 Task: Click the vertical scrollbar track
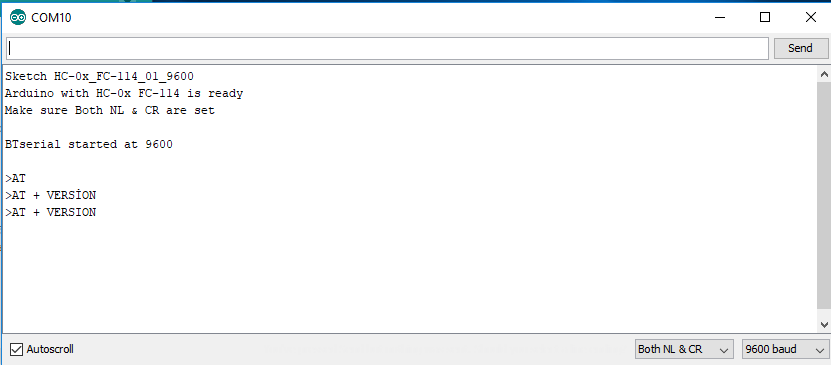[x=824, y=199]
